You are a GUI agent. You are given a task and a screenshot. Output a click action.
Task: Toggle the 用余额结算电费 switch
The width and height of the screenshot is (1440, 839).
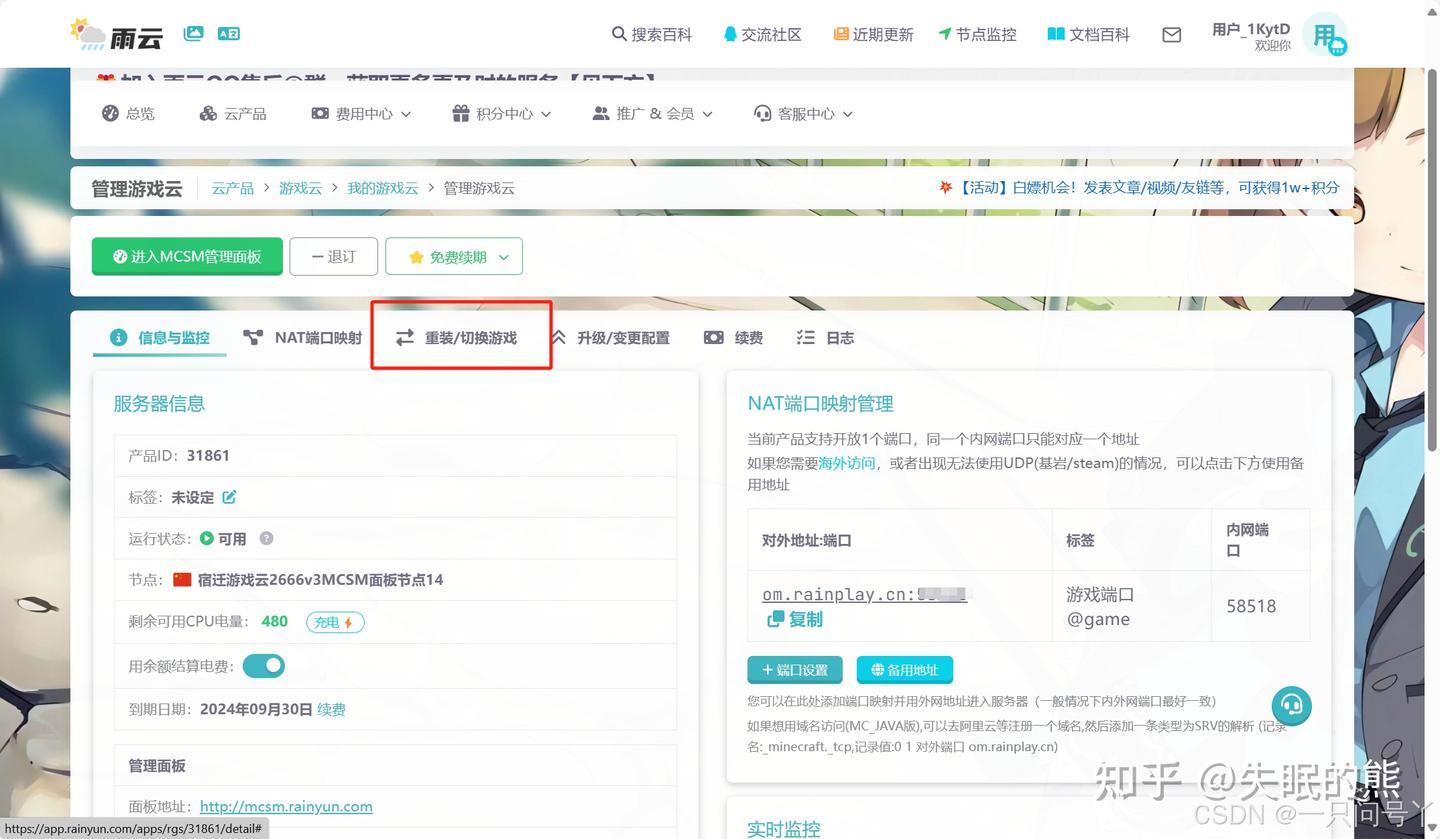(263, 665)
